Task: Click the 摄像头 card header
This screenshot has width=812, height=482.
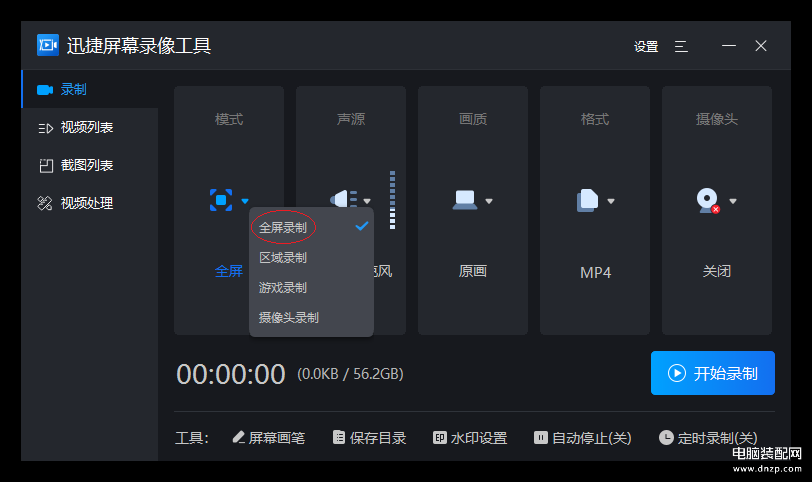Action: point(717,119)
